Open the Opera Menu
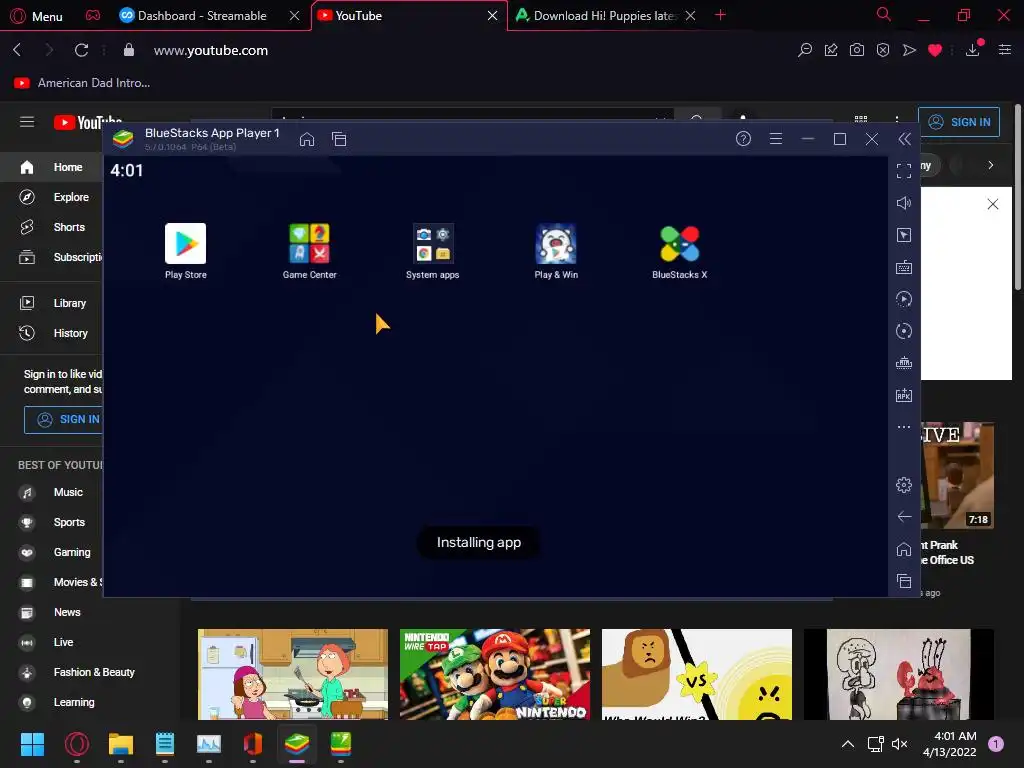 [x=37, y=16]
